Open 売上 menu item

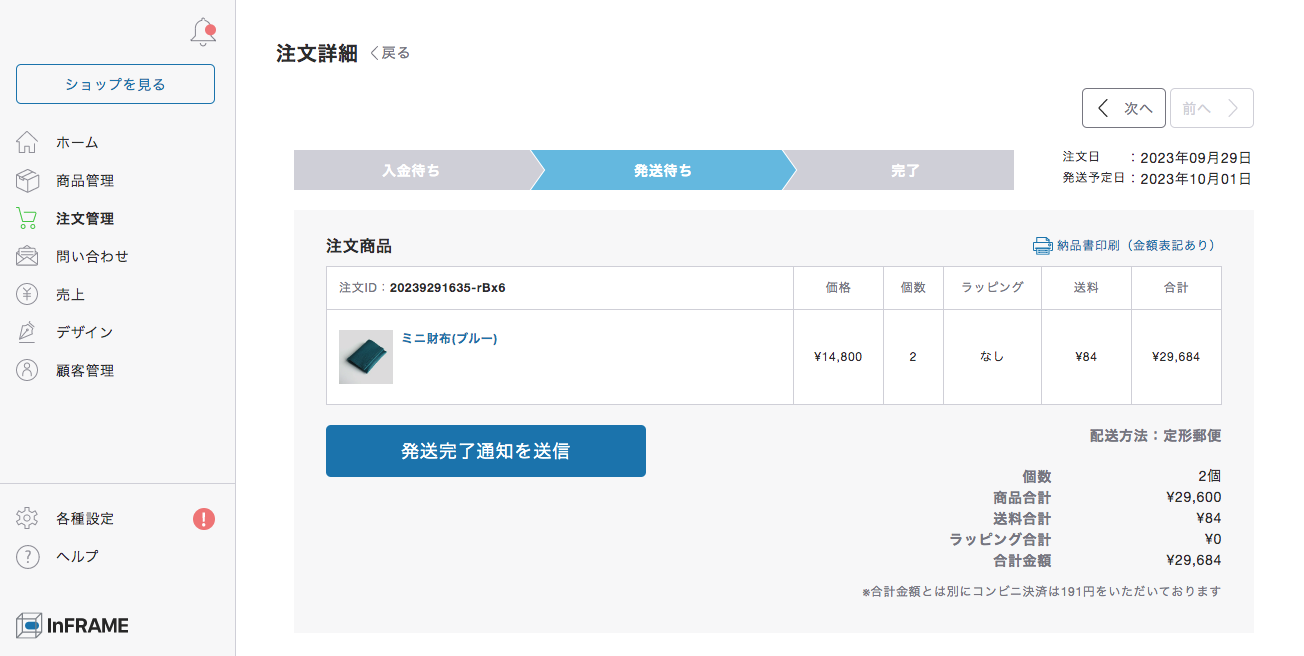pyautogui.click(x=70, y=294)
